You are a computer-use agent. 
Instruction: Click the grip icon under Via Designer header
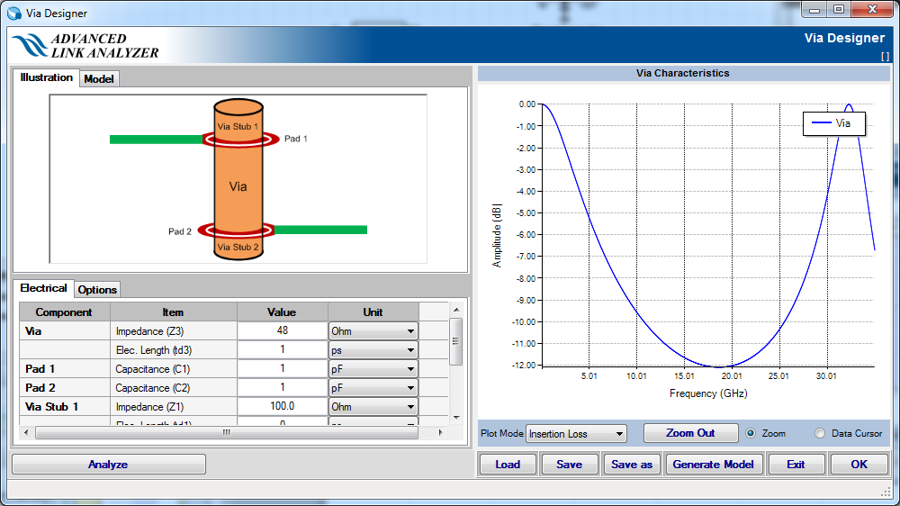884,57
